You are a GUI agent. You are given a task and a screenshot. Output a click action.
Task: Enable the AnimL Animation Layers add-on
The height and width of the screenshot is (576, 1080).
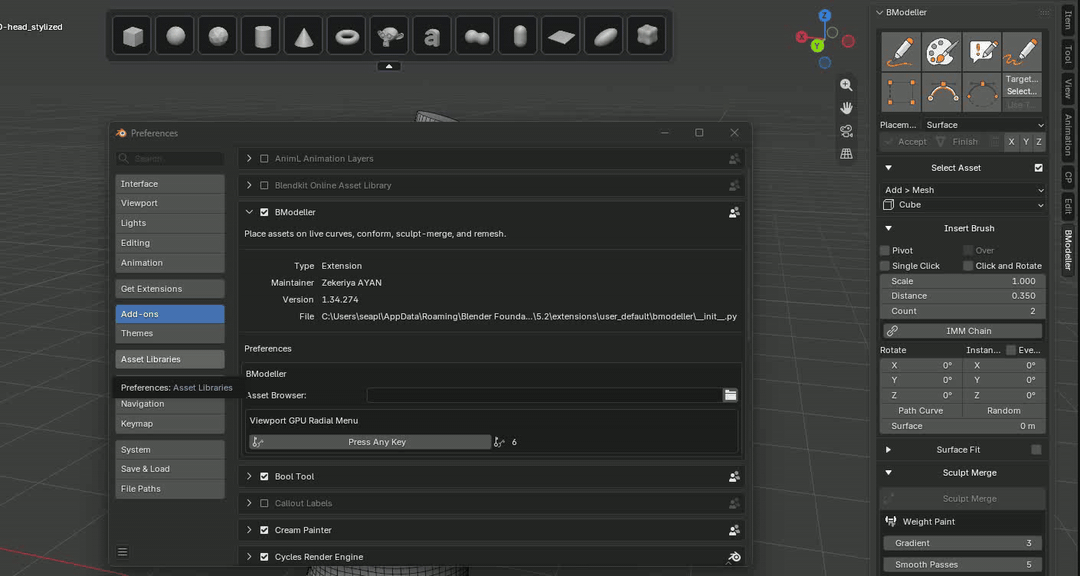tap(264, 158)
